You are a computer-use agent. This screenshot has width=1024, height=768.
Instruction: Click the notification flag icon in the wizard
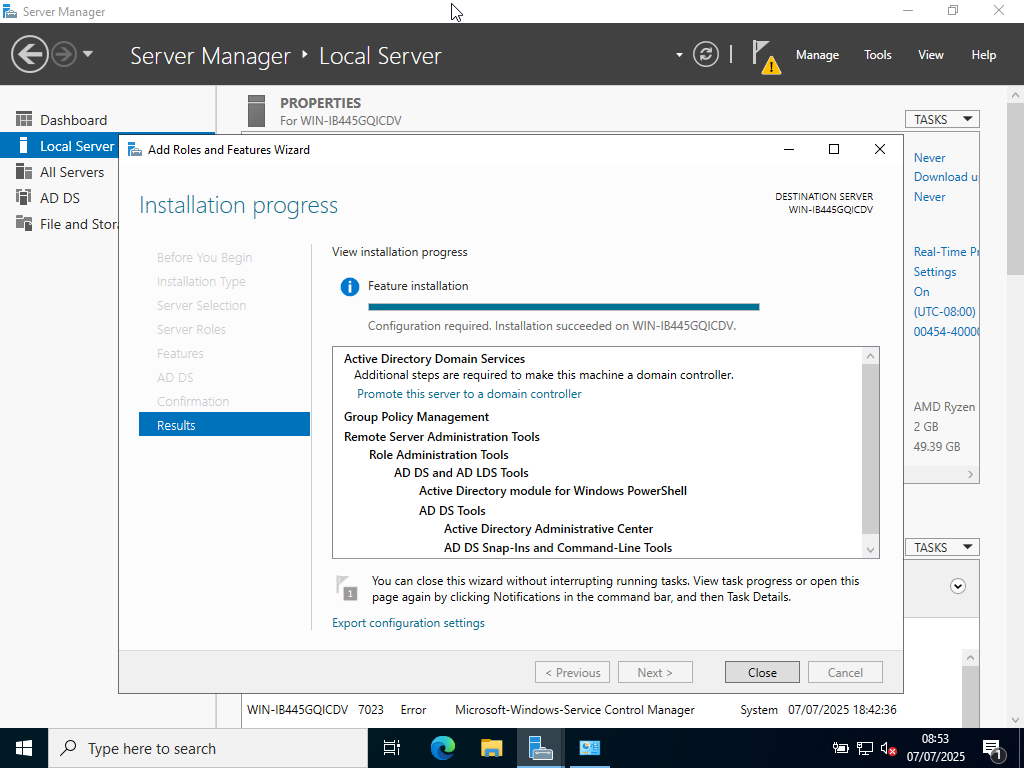(346, 588)
